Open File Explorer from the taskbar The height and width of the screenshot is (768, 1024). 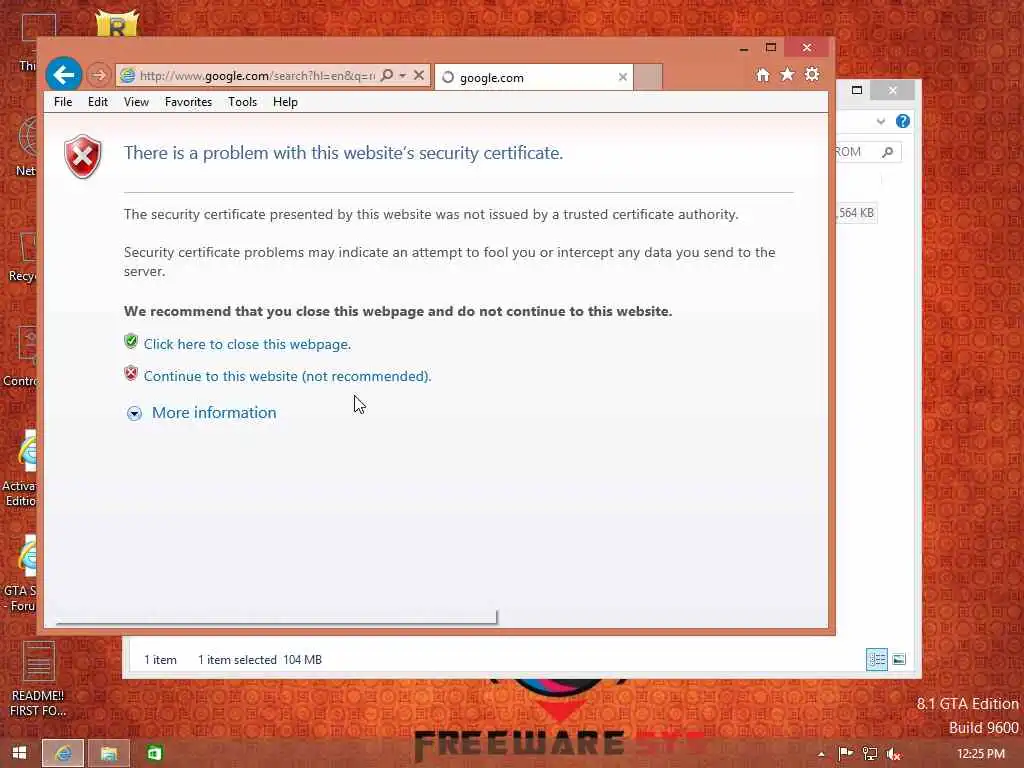[x=108, y=753]
